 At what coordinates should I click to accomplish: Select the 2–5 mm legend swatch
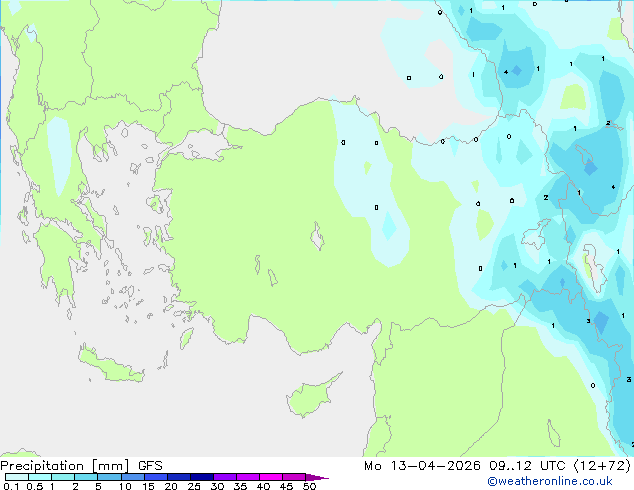(86, 477)
